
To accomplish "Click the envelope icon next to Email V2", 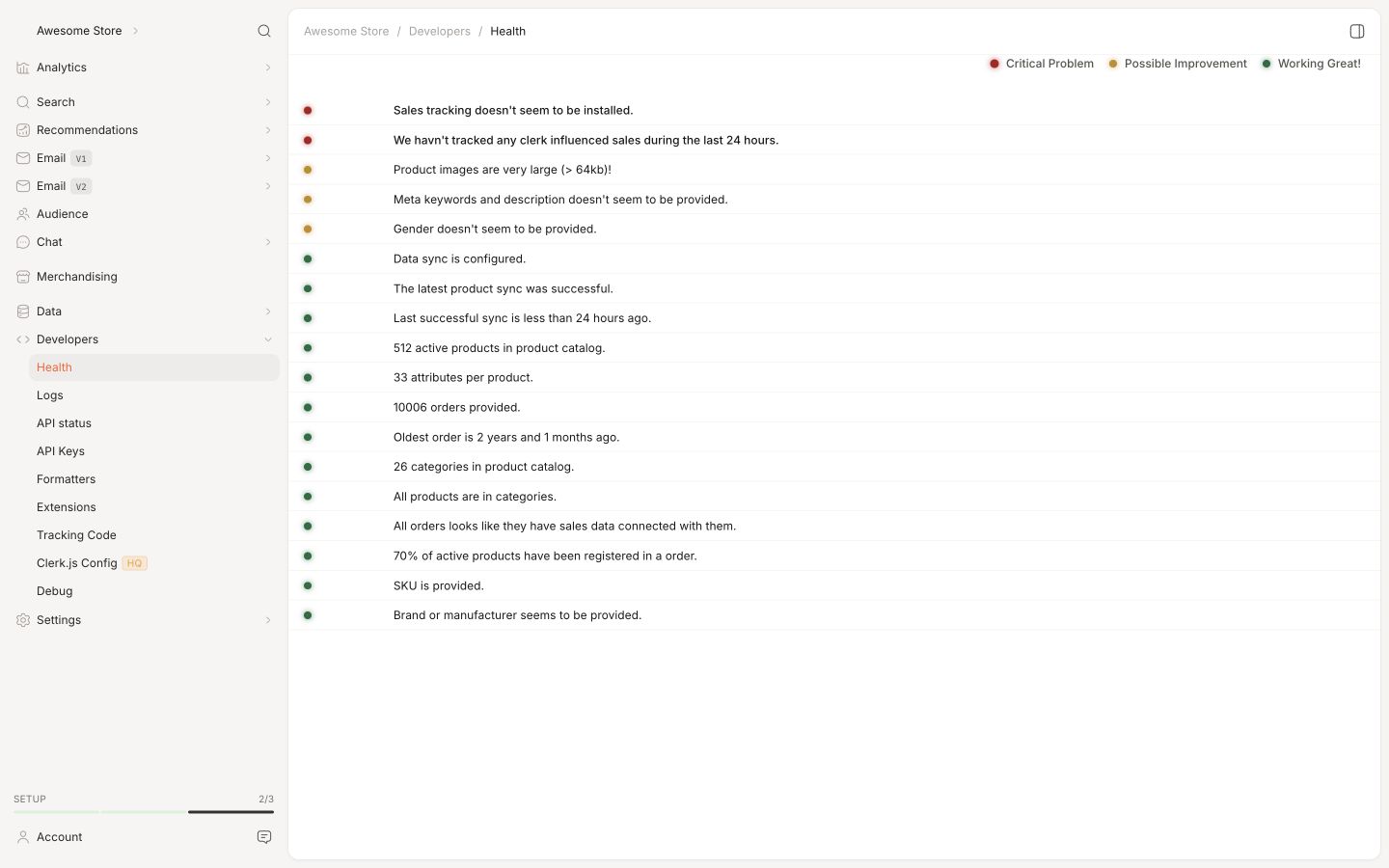I will pyautogui.click(x=23, y=186).
